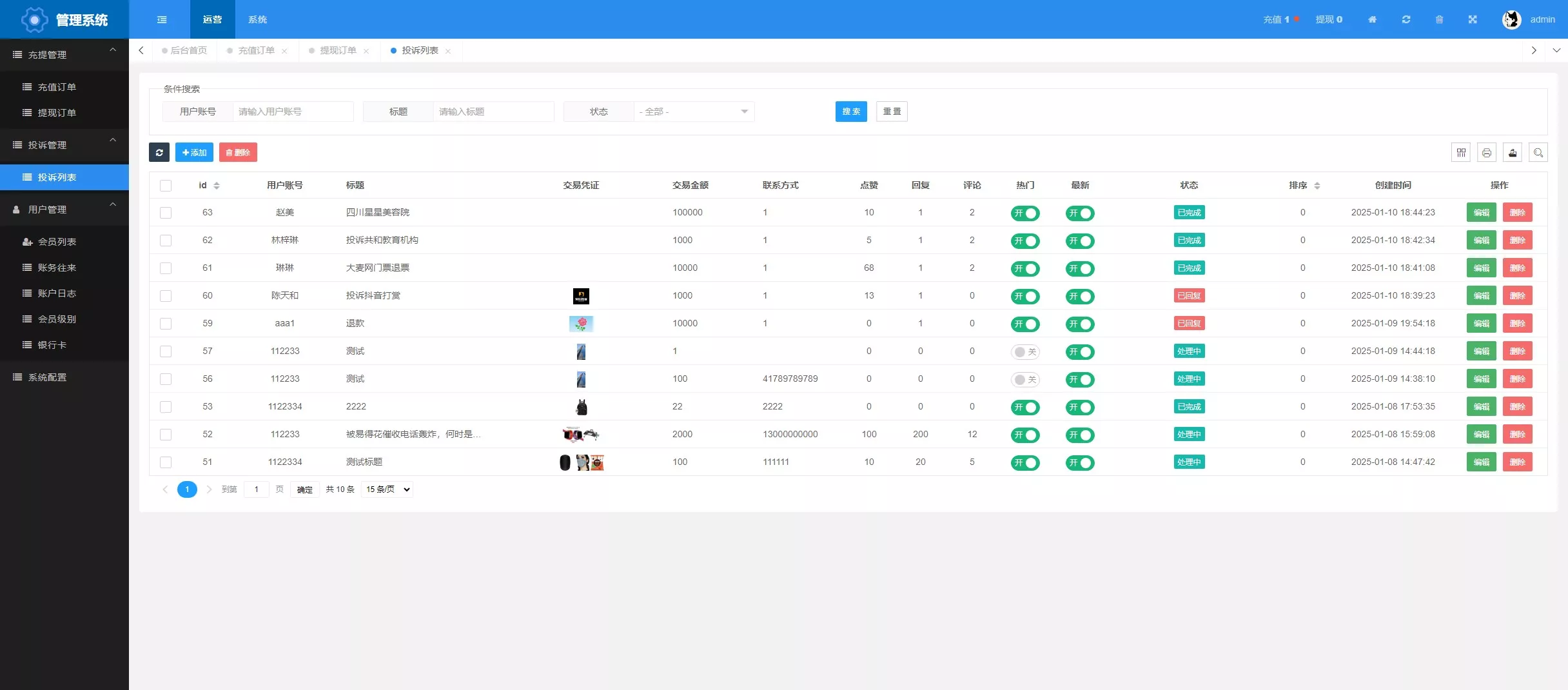This screenshot has height=690, width=1568.
Task: Click the dark table refresh button
Action: (x=159, y=152)
